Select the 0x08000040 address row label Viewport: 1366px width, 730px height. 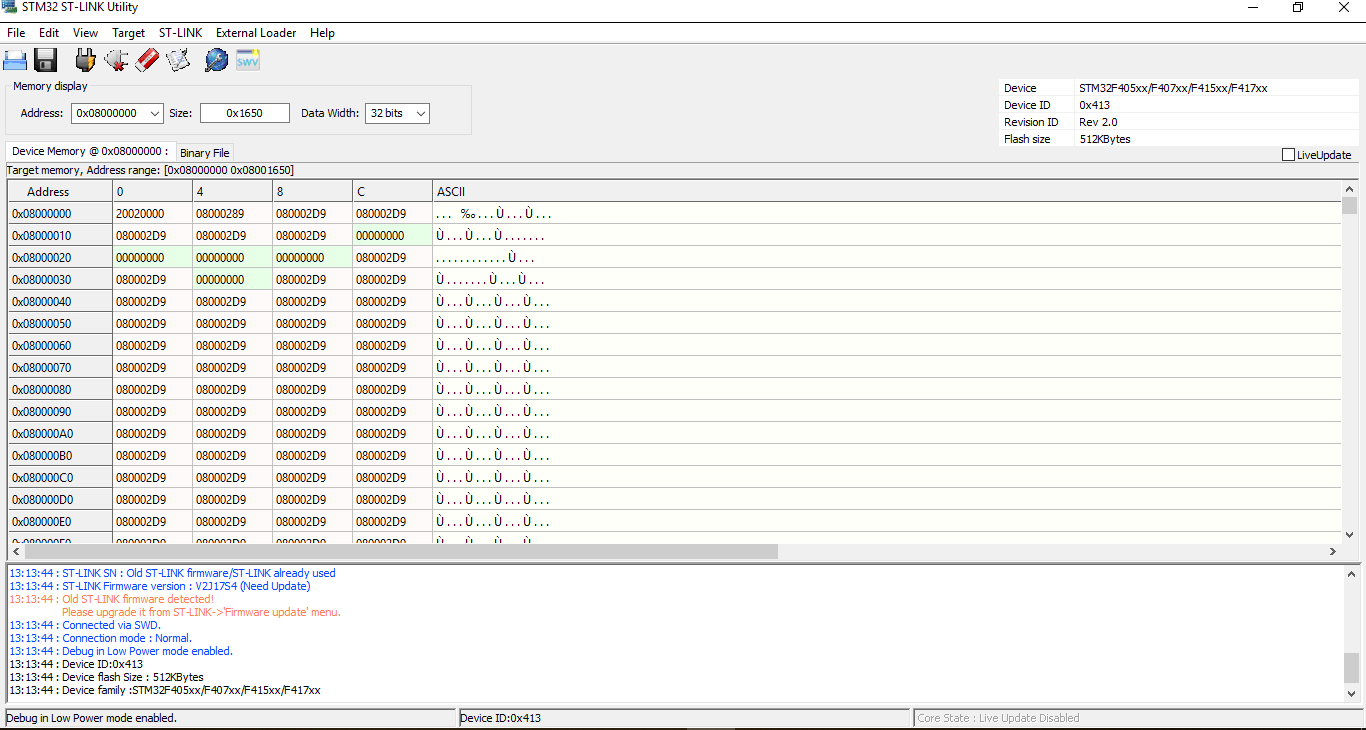click(x=60, y=302)
